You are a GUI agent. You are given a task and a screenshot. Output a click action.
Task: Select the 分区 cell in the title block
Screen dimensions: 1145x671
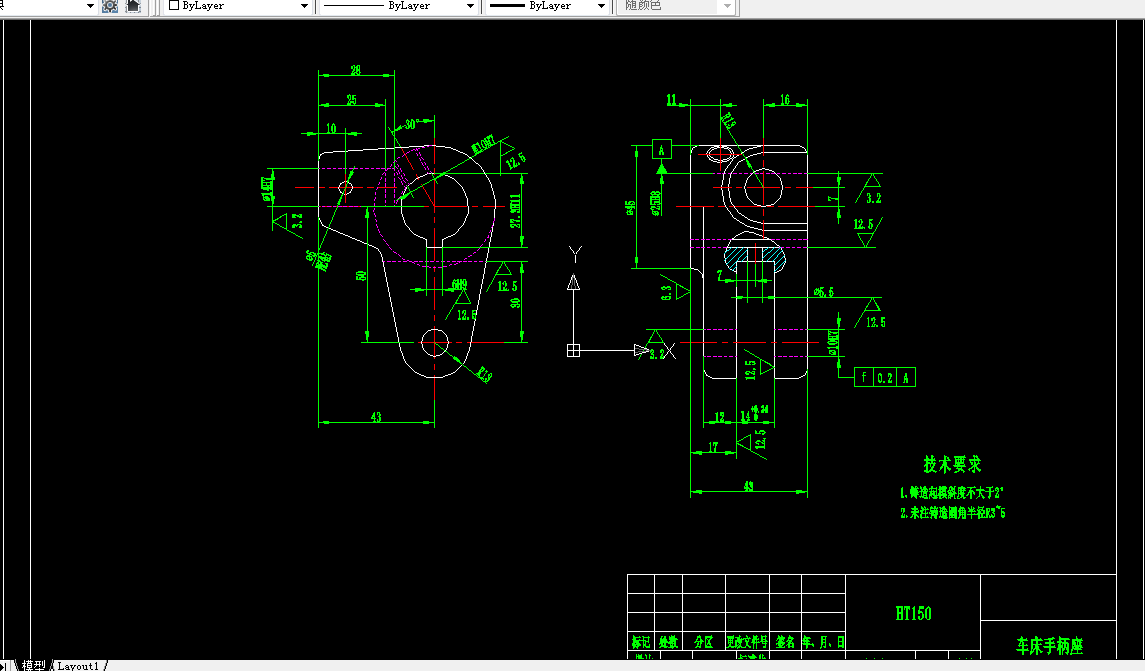[704, 642]
